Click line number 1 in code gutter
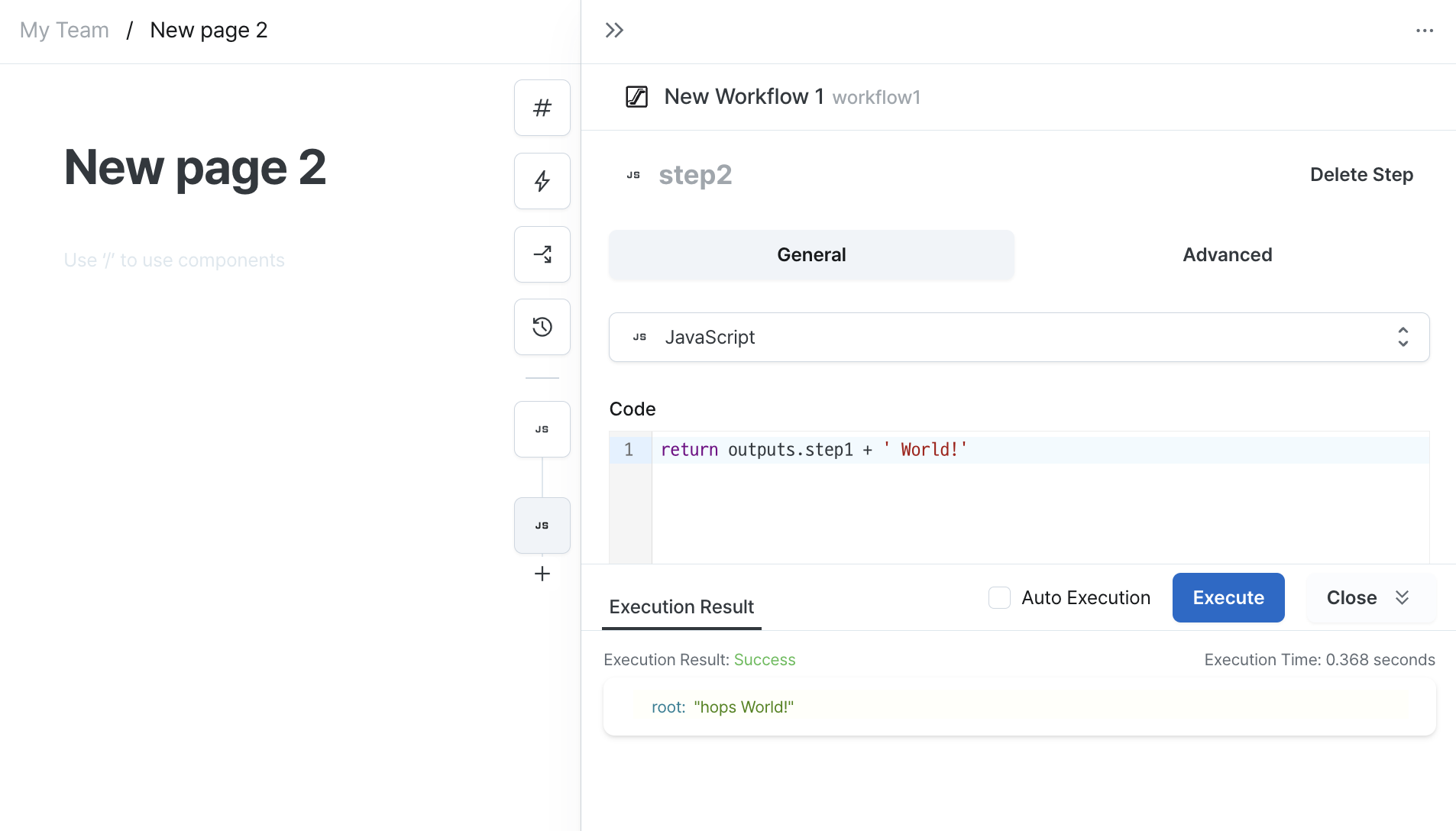This screenshot has width=1456, height=831. [x=629, y=450]
